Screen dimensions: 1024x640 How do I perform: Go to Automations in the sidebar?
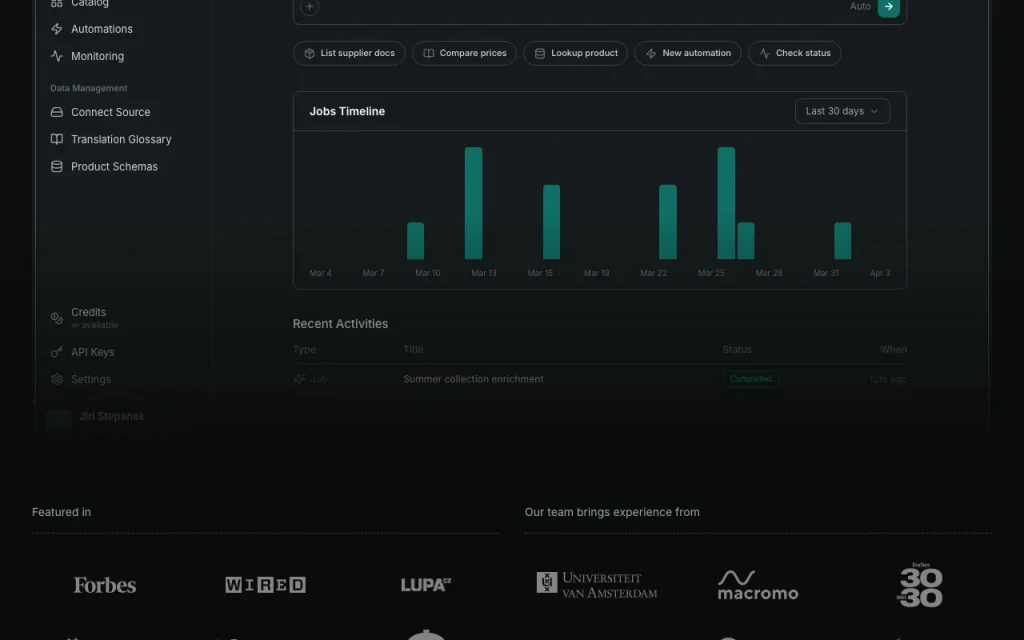102,29
